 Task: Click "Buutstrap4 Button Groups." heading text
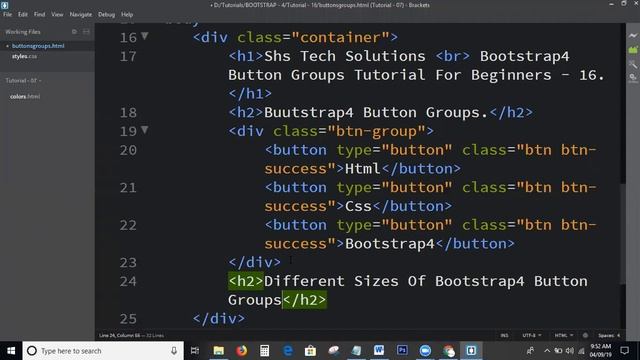[376, 113]
